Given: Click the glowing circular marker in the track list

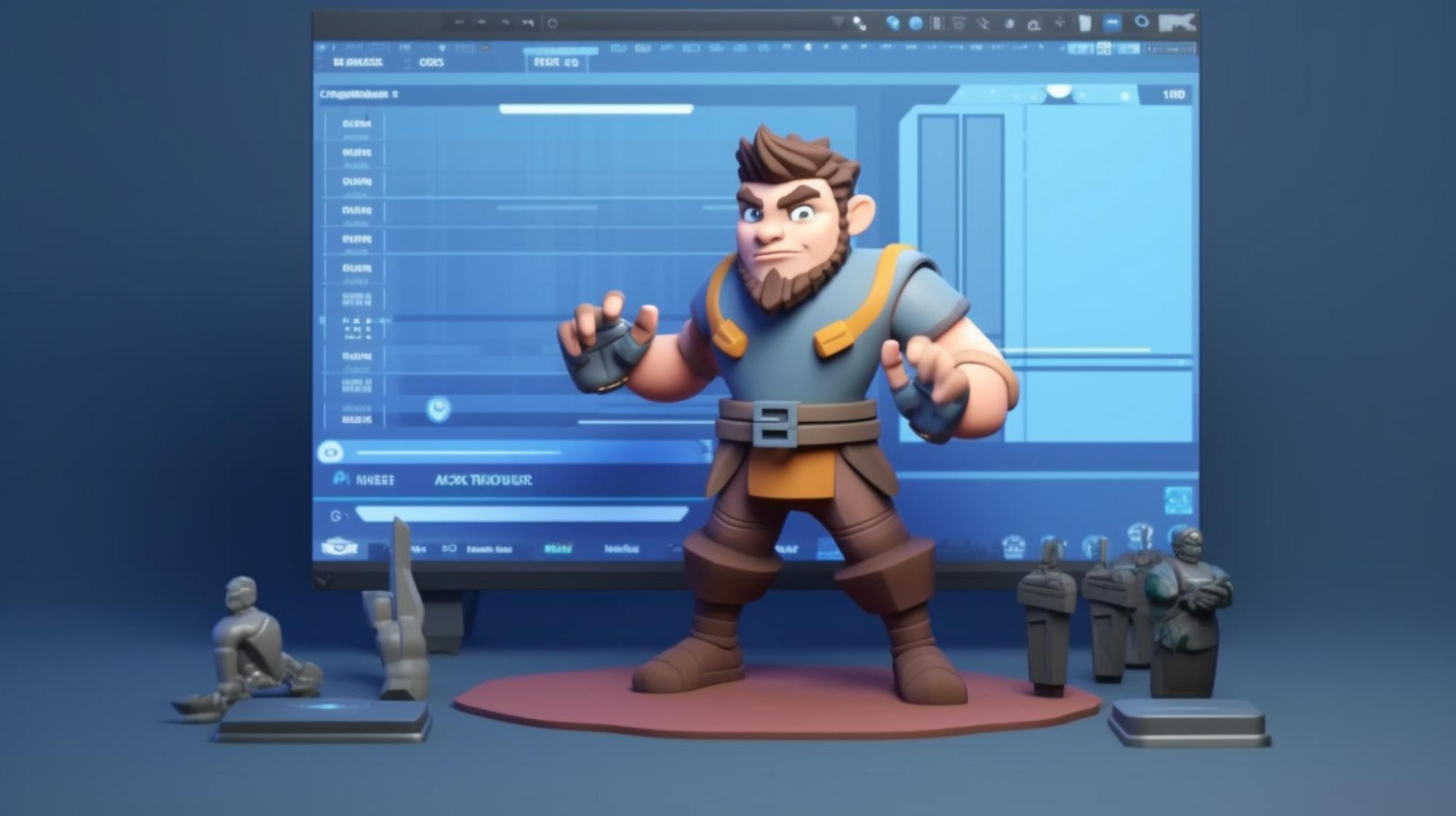Looking at the screenshot, I should point(439,409).
